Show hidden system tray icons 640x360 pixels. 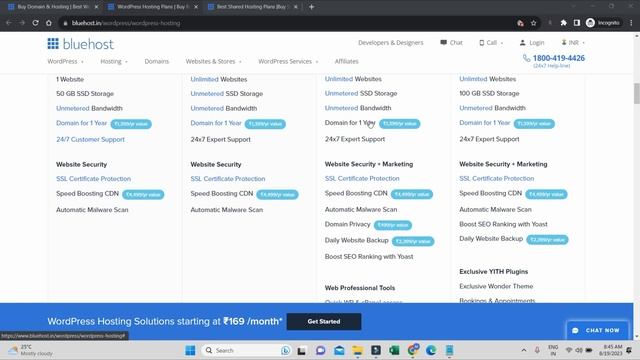(x=524, y=350)
